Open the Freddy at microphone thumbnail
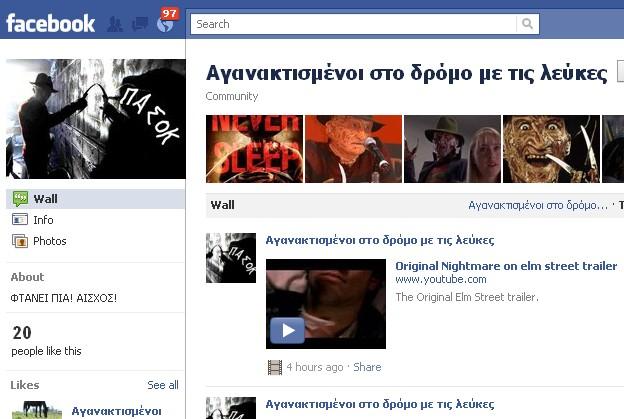Image resolution: width=624 pixels, height=419 pixels. pyautogui.click(x=353, y=149)
